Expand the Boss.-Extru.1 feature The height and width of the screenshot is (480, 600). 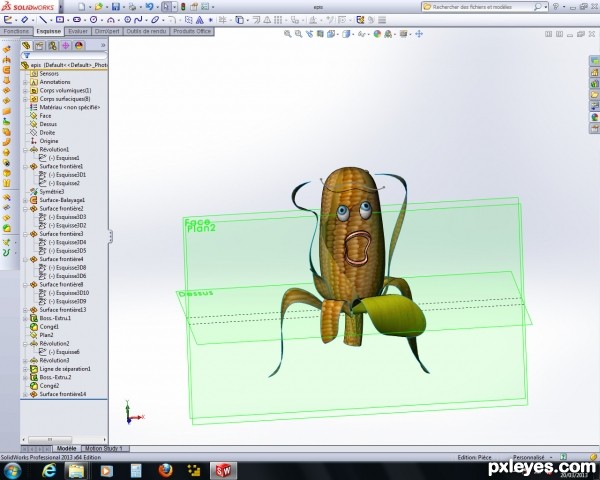coord(25,318)
